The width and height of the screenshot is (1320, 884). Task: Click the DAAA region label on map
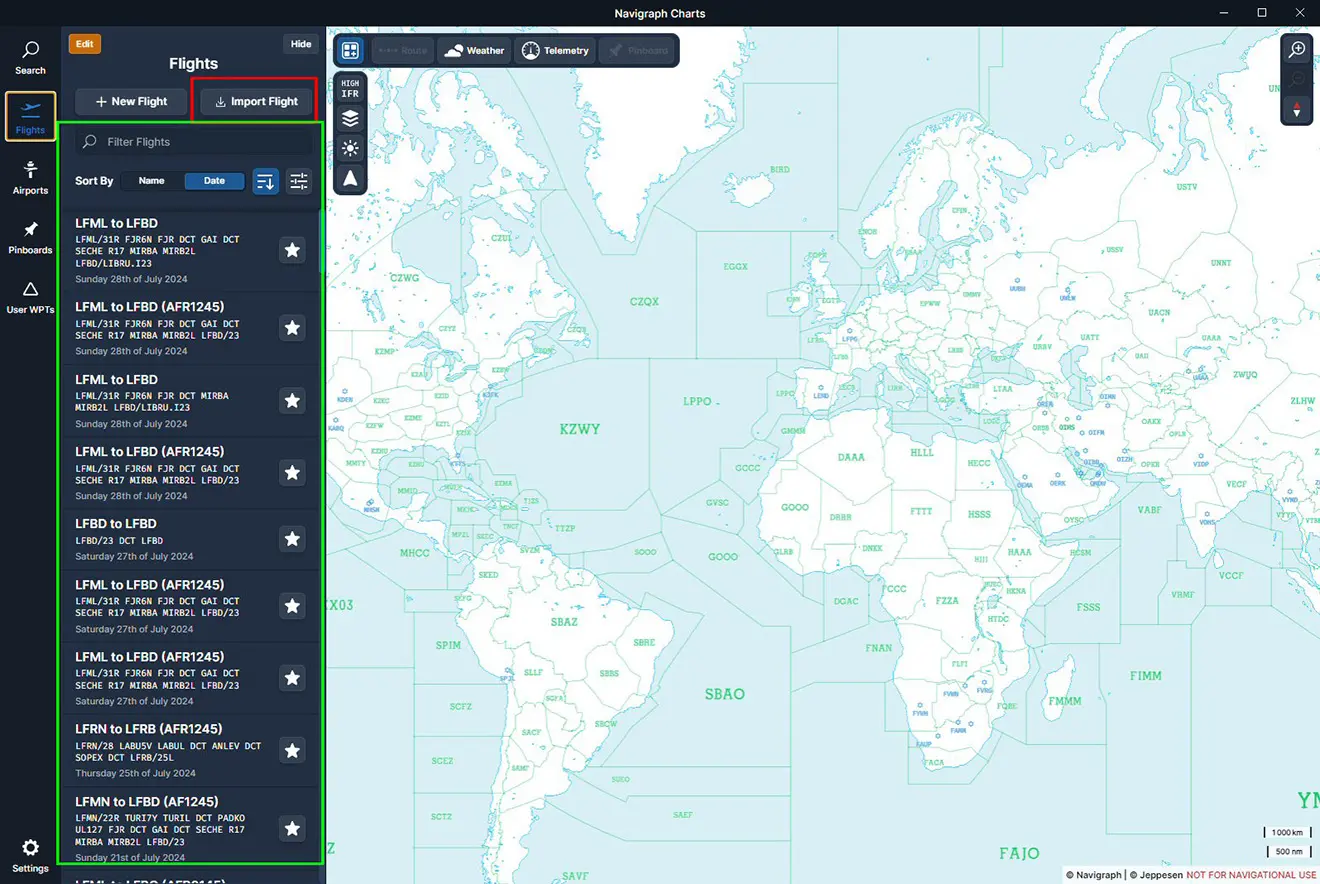click(x=851, y=457)
